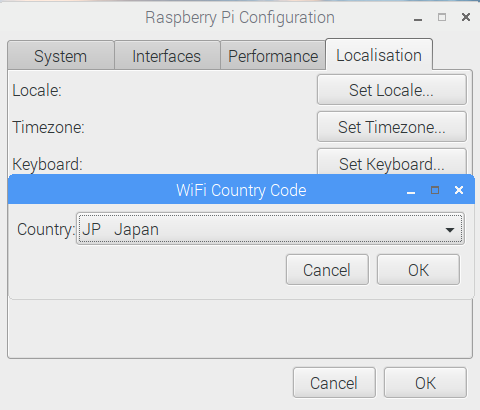Cancel the Raspberry Pi Configuration window

tap(334, 383)
